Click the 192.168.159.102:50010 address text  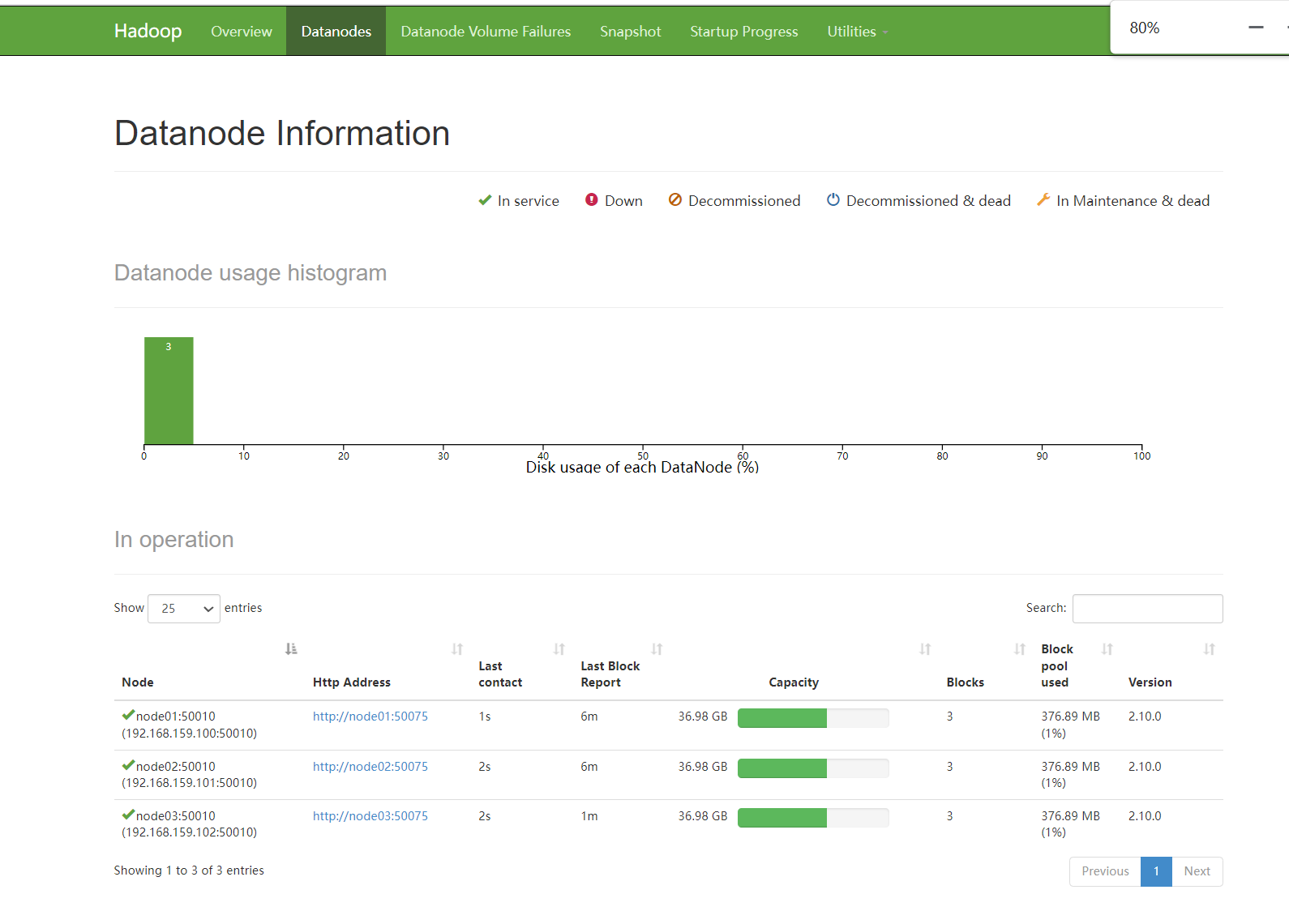click(189, 832)
